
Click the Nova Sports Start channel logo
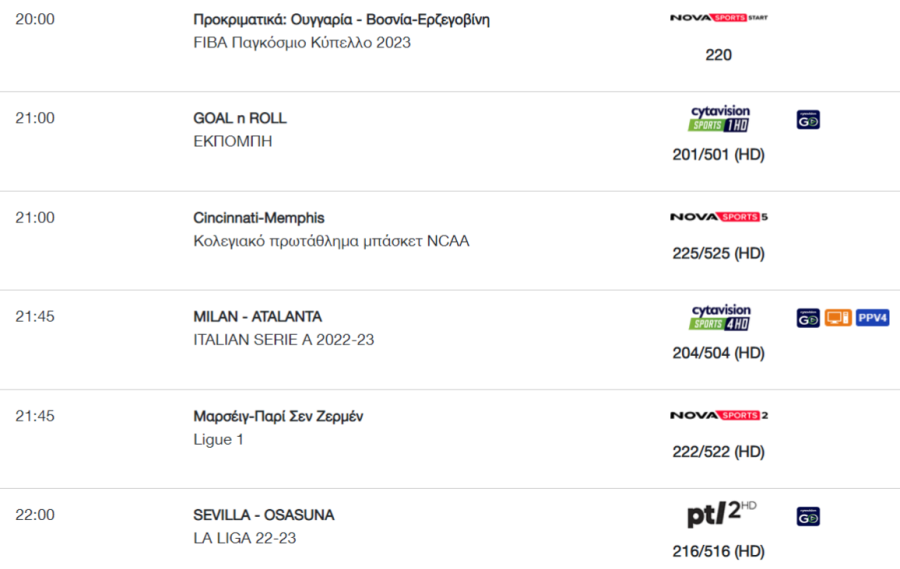pos(719,18)
